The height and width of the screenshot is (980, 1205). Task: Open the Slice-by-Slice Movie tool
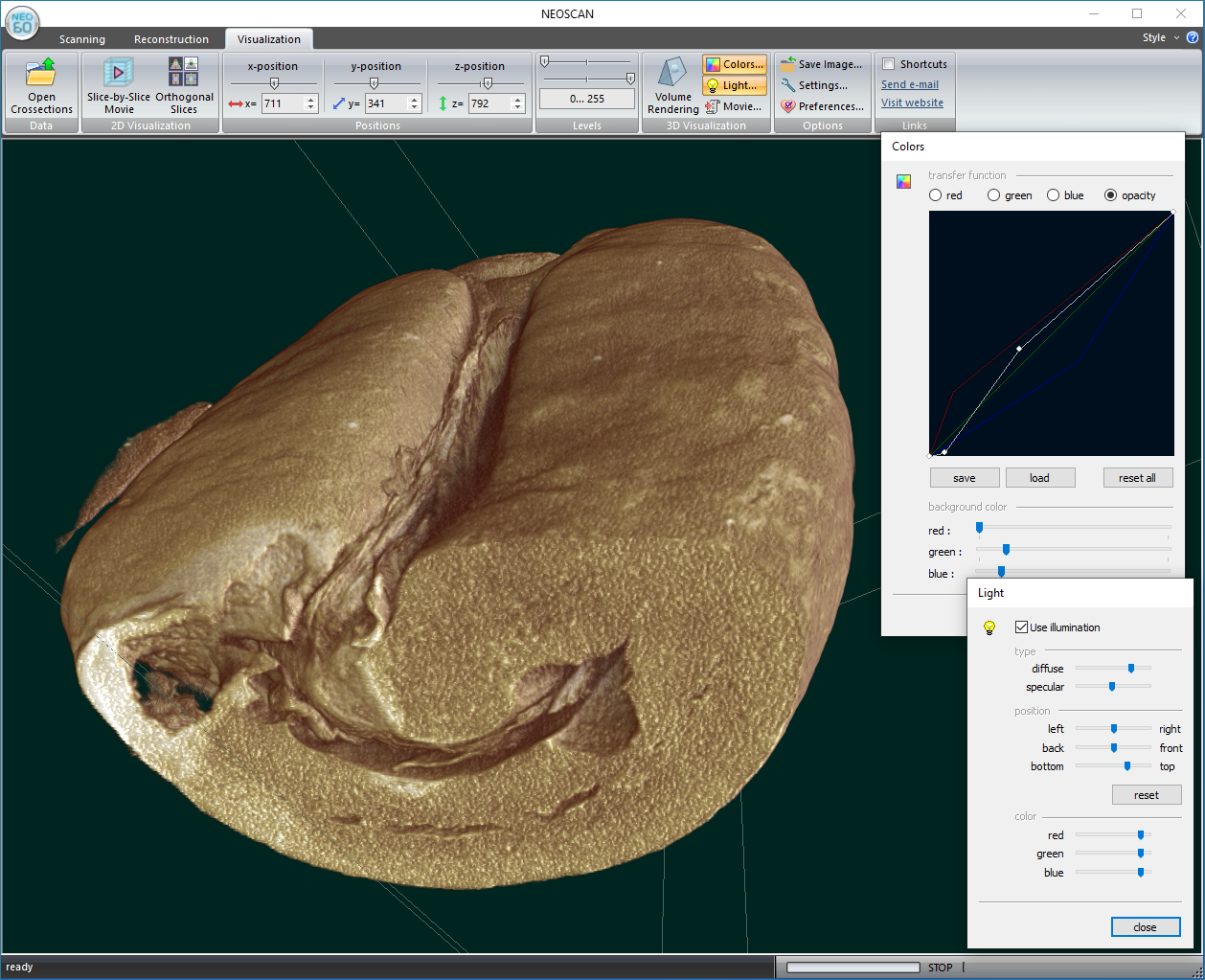(118, 74)
